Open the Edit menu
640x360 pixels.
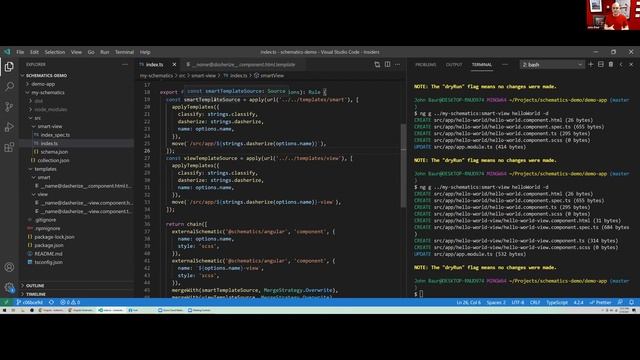(x=34, y=52)
